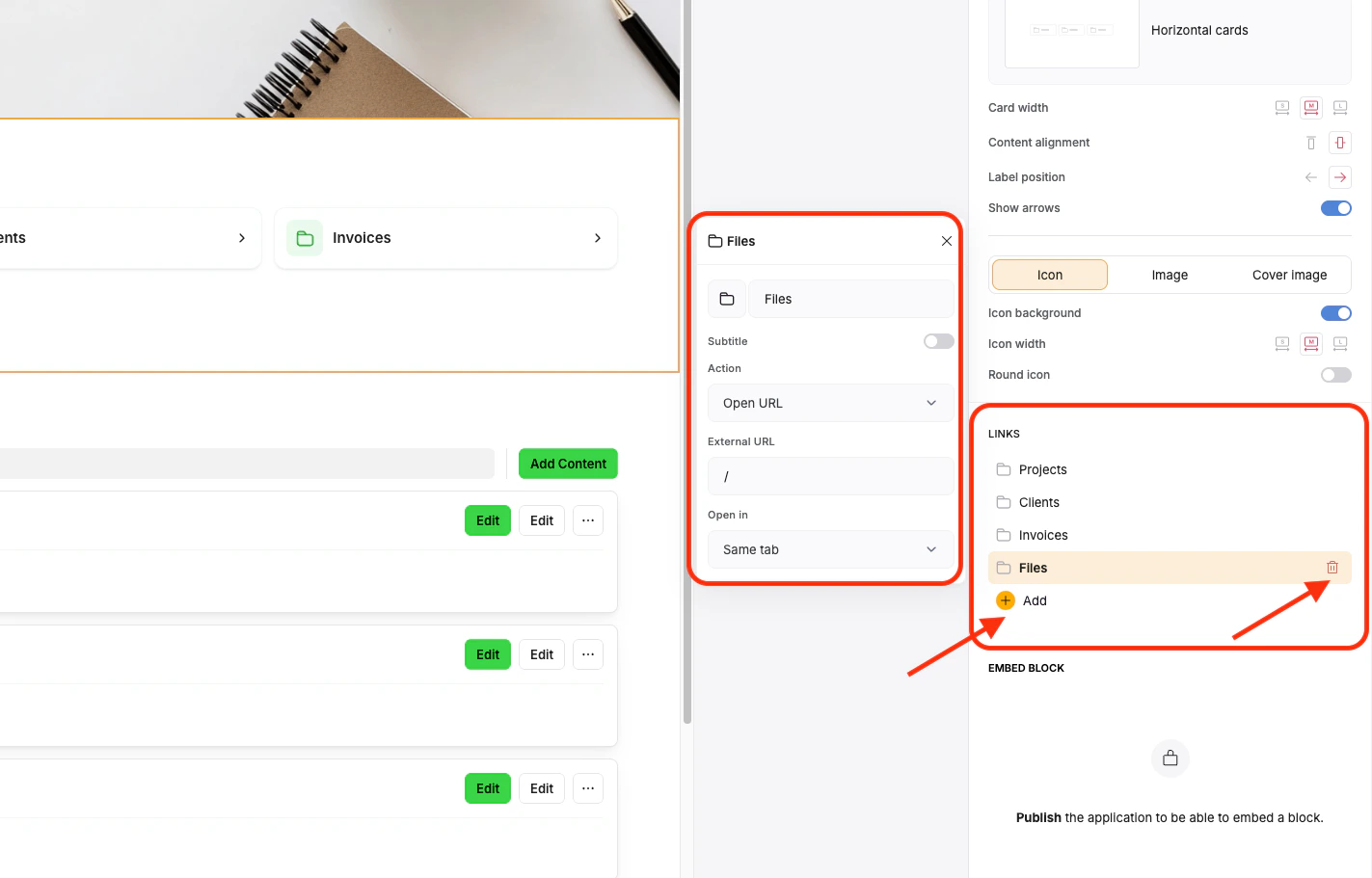Click the orange plus Add icon
1372x878 pixels.
point(1006,600)
